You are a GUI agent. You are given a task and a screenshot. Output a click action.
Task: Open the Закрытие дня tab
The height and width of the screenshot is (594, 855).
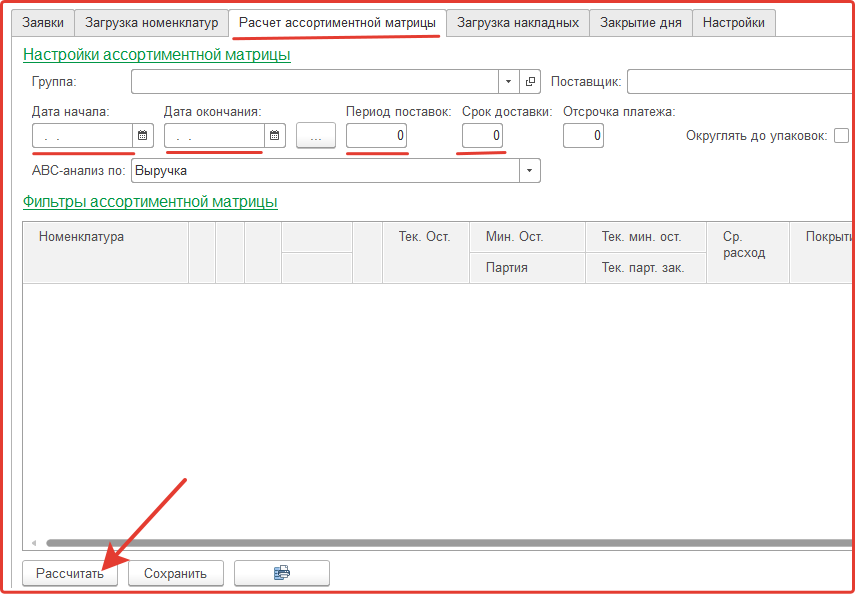click(641, 23)
